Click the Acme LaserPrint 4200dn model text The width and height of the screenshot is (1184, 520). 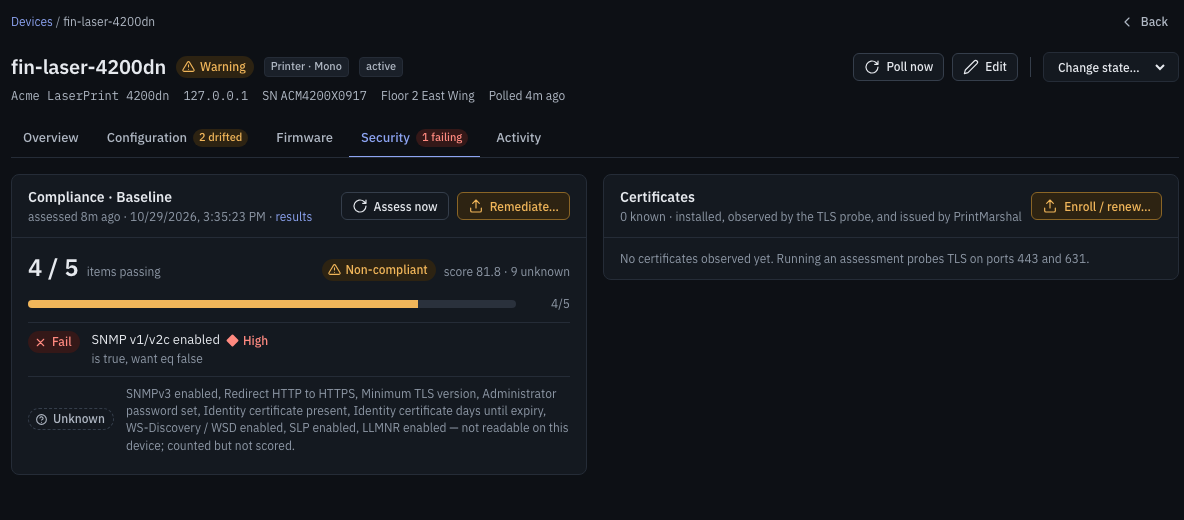[91, 96]
